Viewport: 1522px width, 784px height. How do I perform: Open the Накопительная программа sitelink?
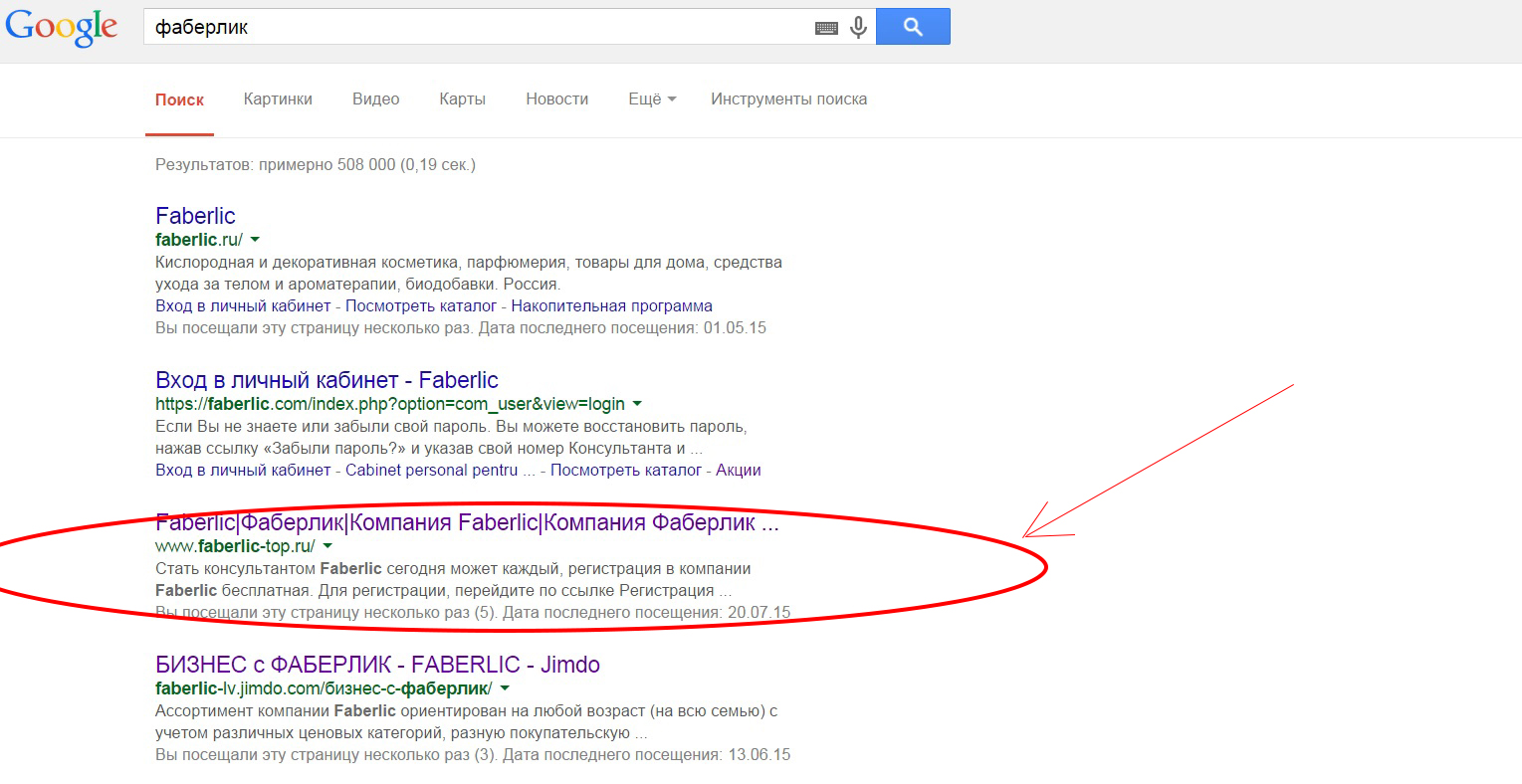[612, 306]
